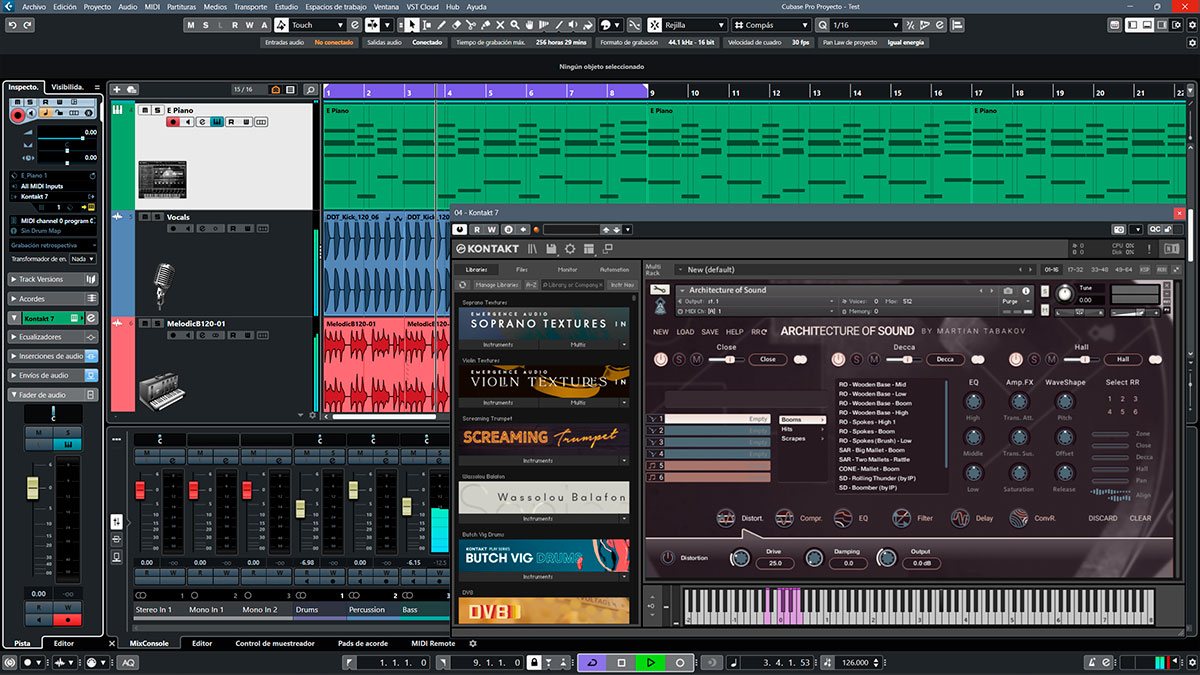Open track search magnifier icon
The height and width of the screenshot is (675, 1200).
coord(310,90)
